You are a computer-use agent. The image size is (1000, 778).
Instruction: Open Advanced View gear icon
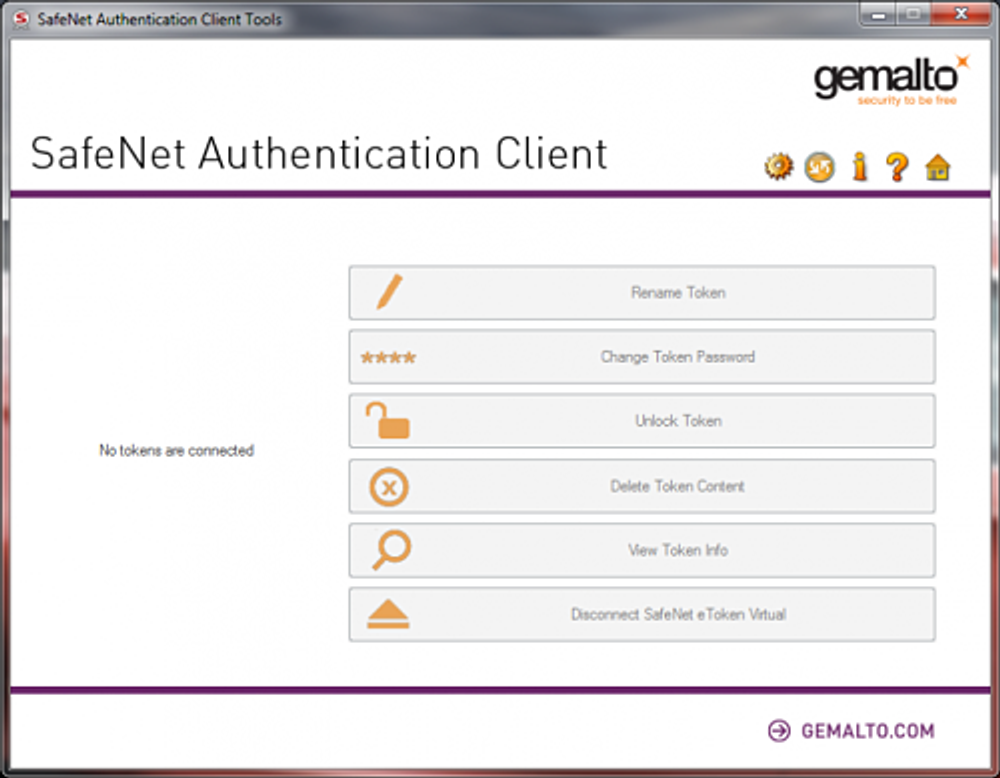779,167
